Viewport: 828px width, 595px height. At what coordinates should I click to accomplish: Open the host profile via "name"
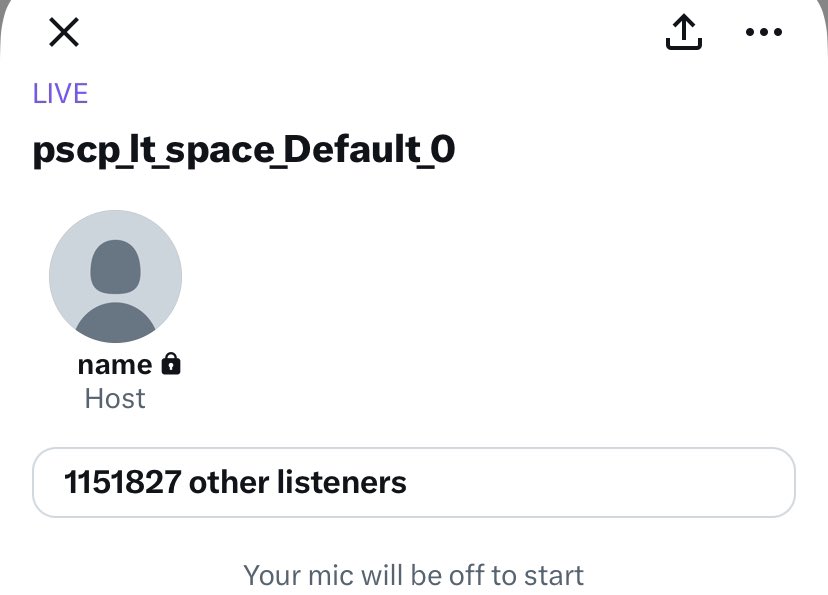(115, 364)
